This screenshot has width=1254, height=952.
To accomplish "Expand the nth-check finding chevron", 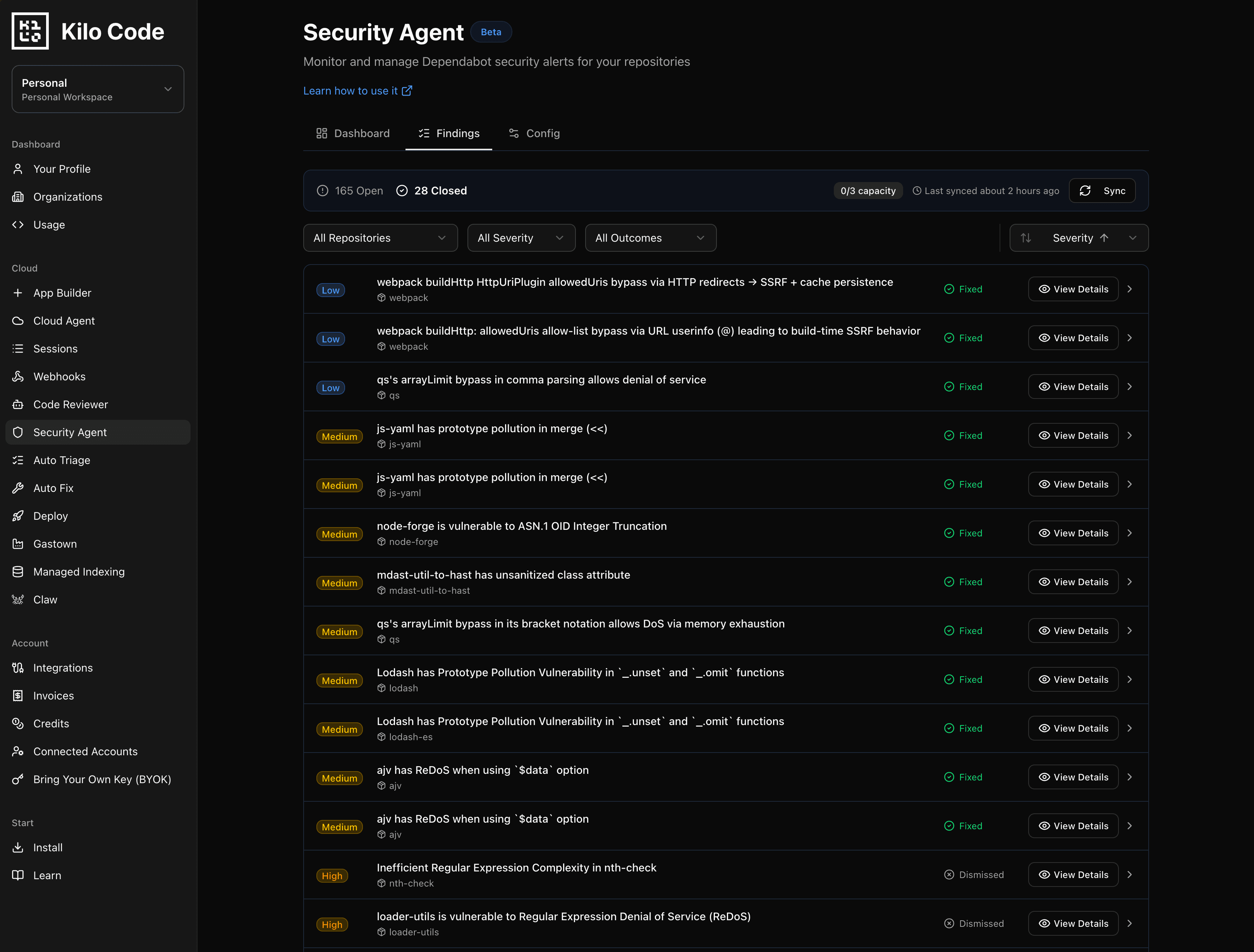I will [1129, 875].
